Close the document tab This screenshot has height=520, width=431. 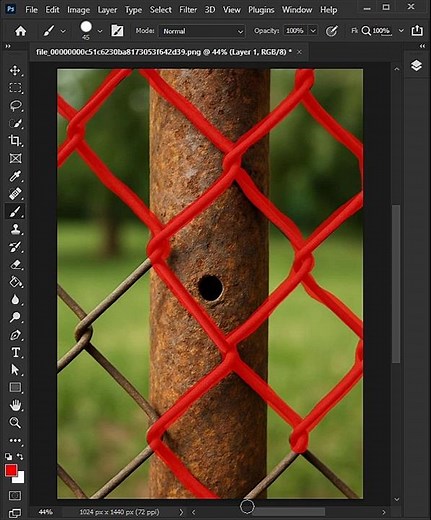(299, 52)
